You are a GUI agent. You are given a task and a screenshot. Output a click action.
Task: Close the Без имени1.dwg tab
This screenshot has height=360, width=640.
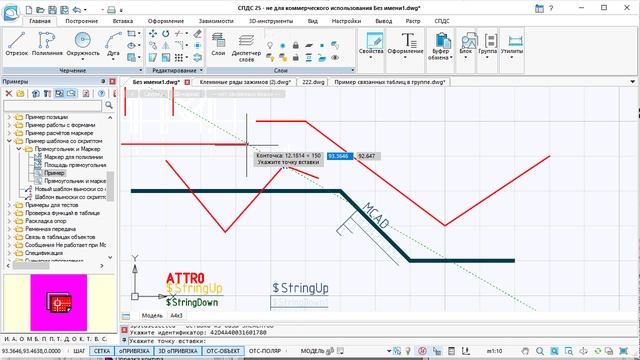[x=187, y=82]
